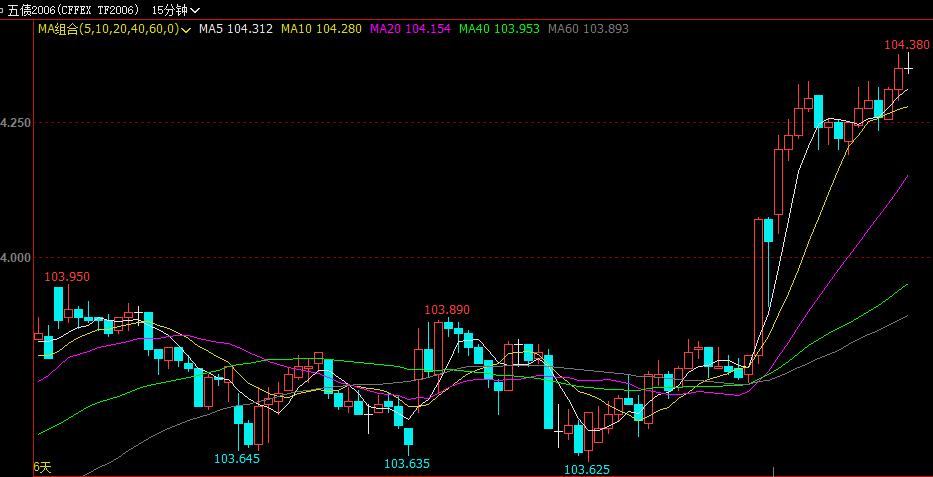Screen dimensions: 933x477
Task: Select the MA40 103.953 green label
Action: (499, 29)
